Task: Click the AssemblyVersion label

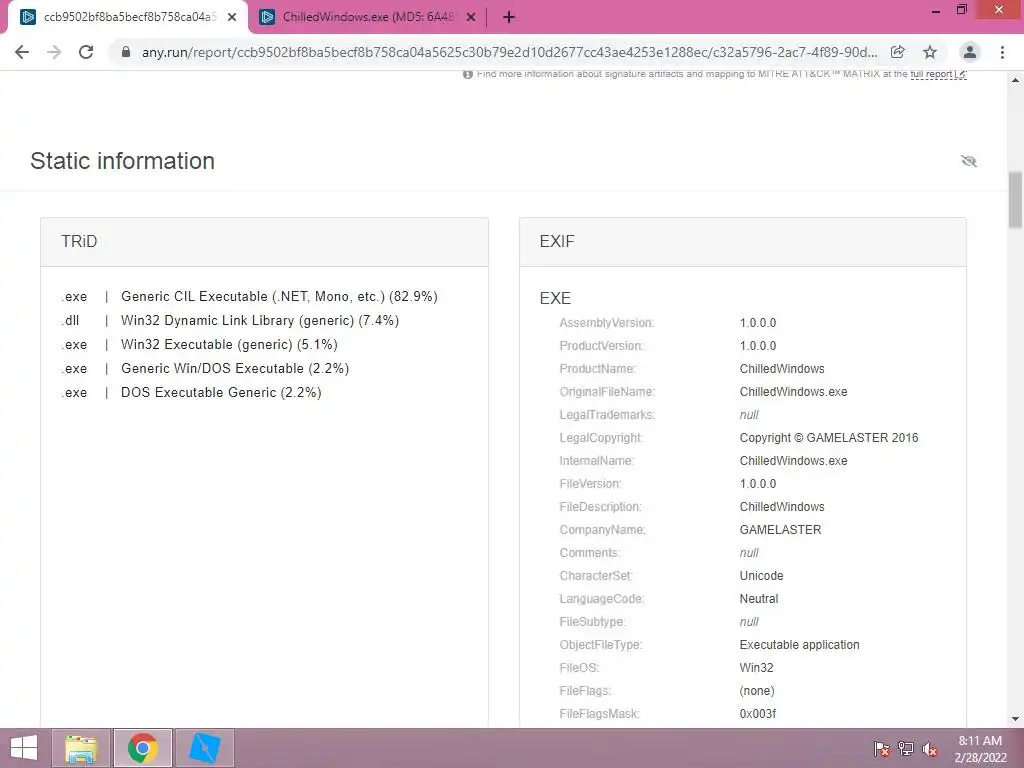Action: point(607,323)
